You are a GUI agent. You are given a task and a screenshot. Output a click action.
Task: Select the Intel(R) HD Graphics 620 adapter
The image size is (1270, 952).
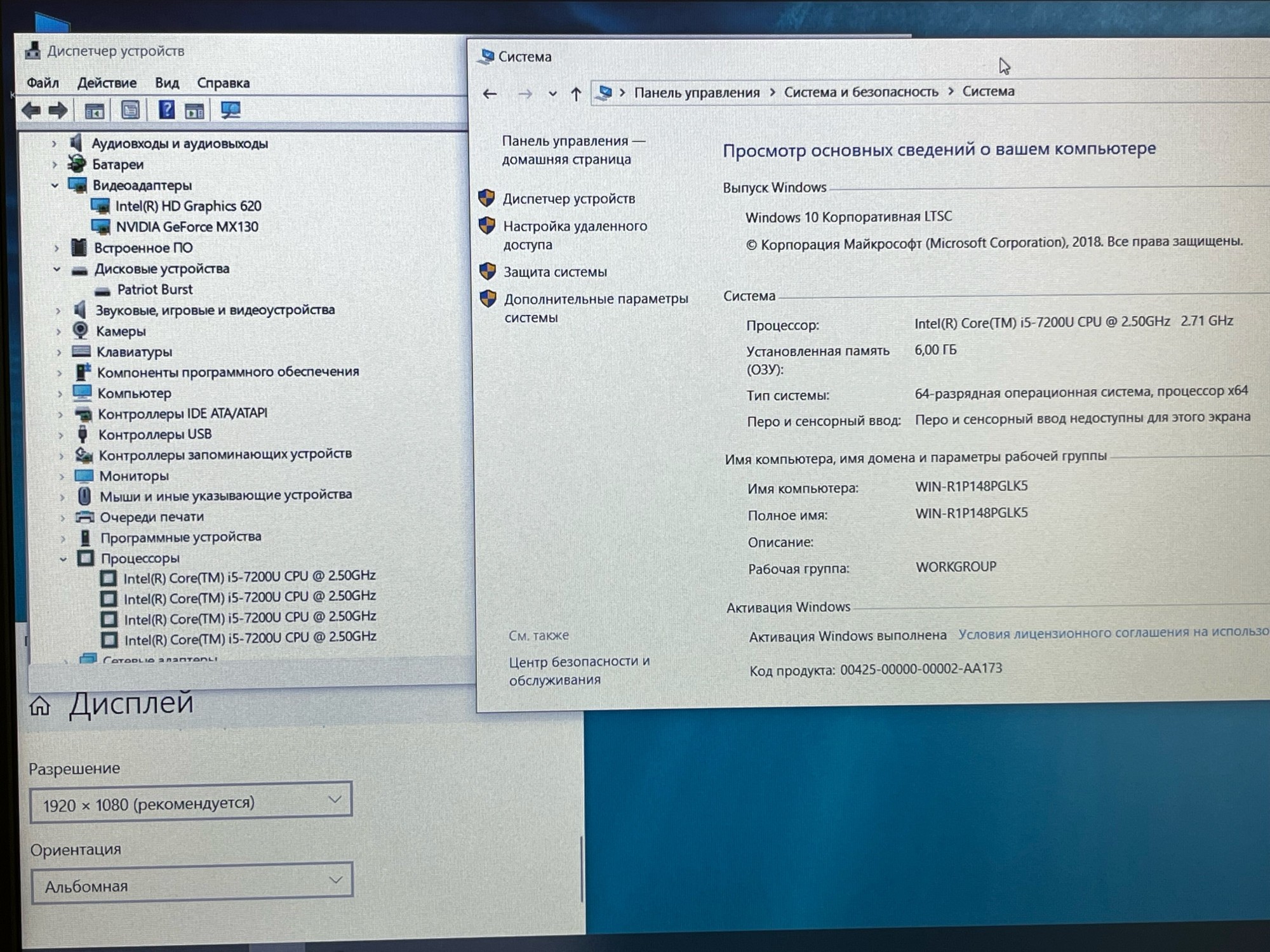pos(188,206)
